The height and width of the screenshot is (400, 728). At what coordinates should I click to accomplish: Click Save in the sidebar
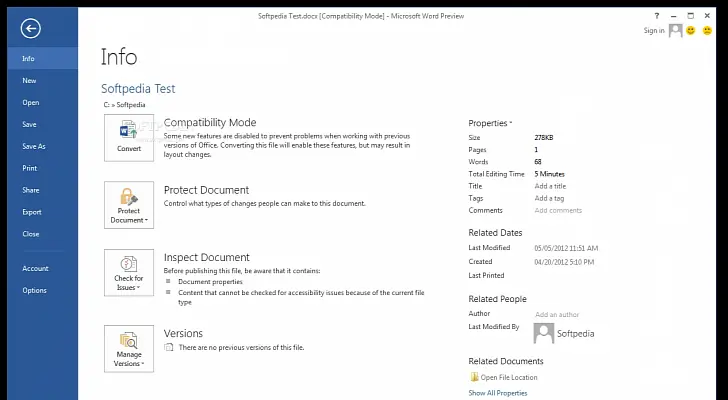click(43, 124)
